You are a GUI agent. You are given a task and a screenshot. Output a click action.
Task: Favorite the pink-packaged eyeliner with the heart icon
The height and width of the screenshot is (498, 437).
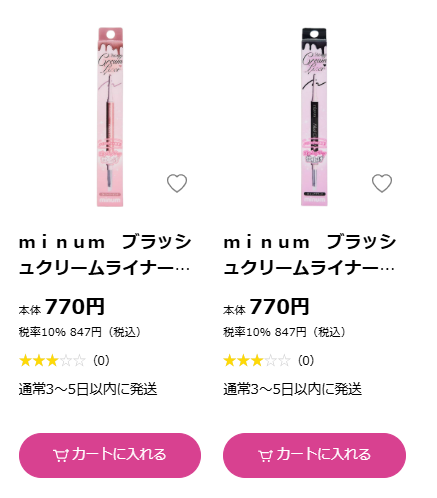click(177, 183)
